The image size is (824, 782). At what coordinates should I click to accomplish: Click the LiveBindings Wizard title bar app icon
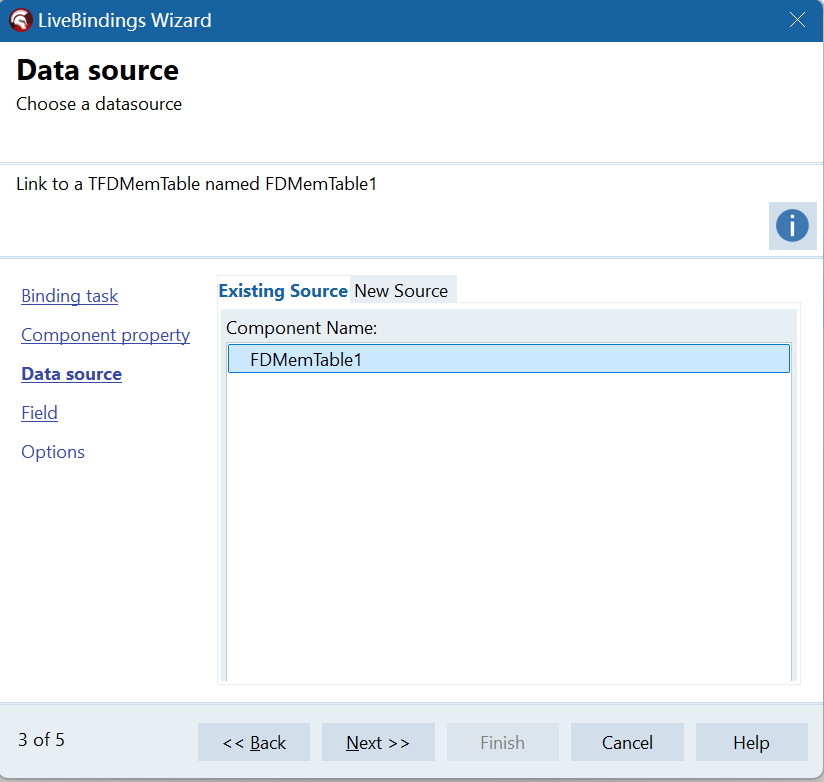point(20,20)
